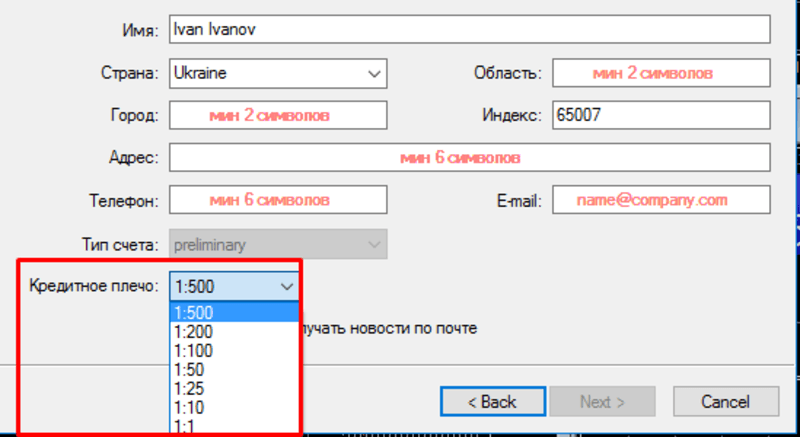The height and width of the screenshot is (437, 800).
Task: Click the E-mail input field
Action: (661, 200)
